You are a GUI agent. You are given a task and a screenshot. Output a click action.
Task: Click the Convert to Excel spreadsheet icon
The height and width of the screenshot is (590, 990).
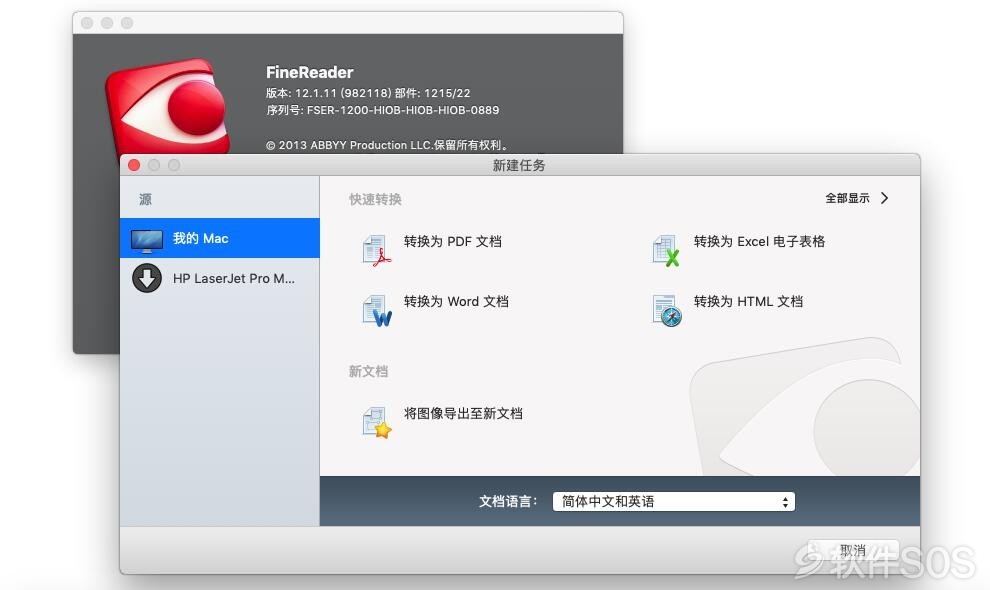point(666,250)
